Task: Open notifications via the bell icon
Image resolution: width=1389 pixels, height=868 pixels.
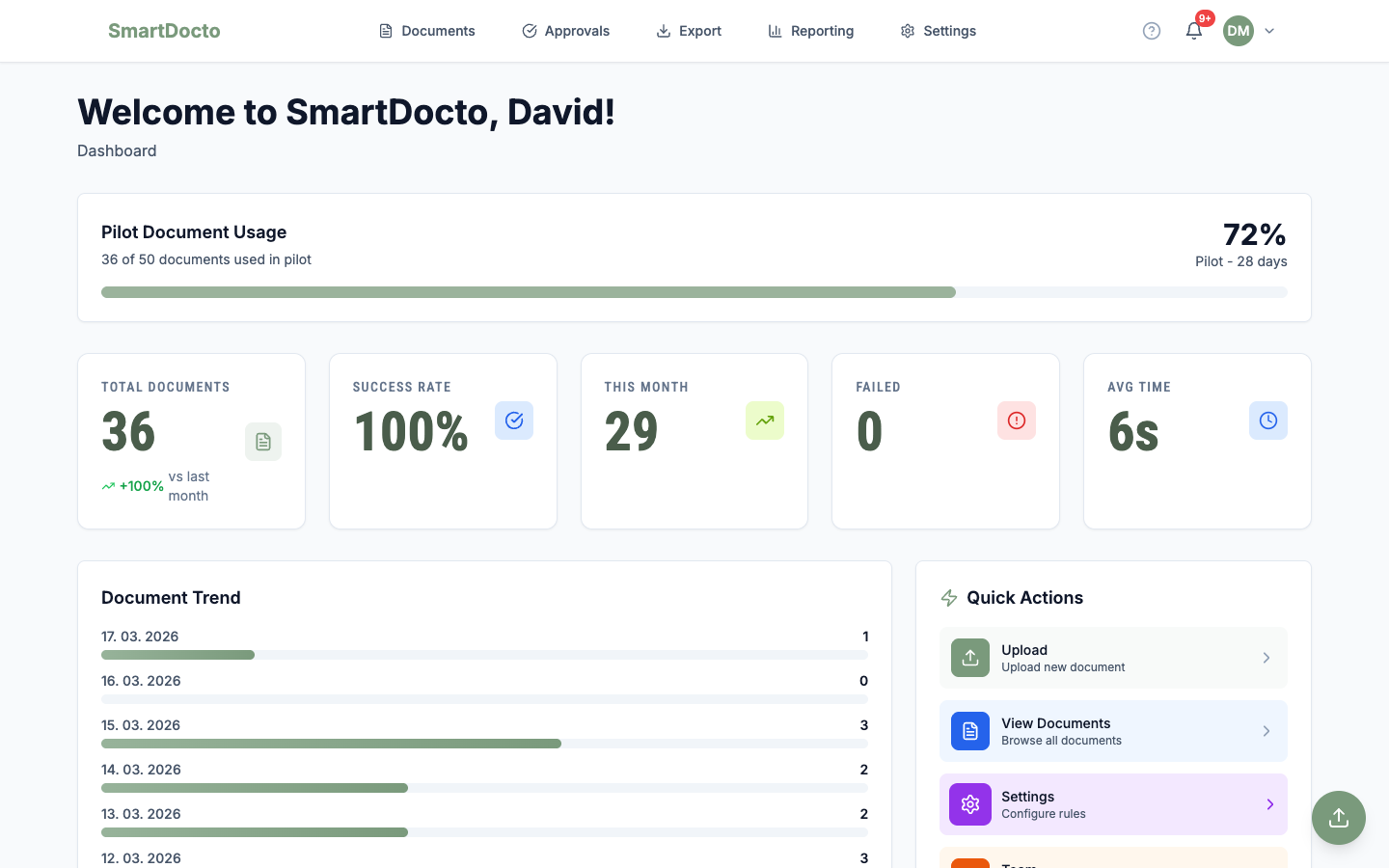Action: [1194, 32]
